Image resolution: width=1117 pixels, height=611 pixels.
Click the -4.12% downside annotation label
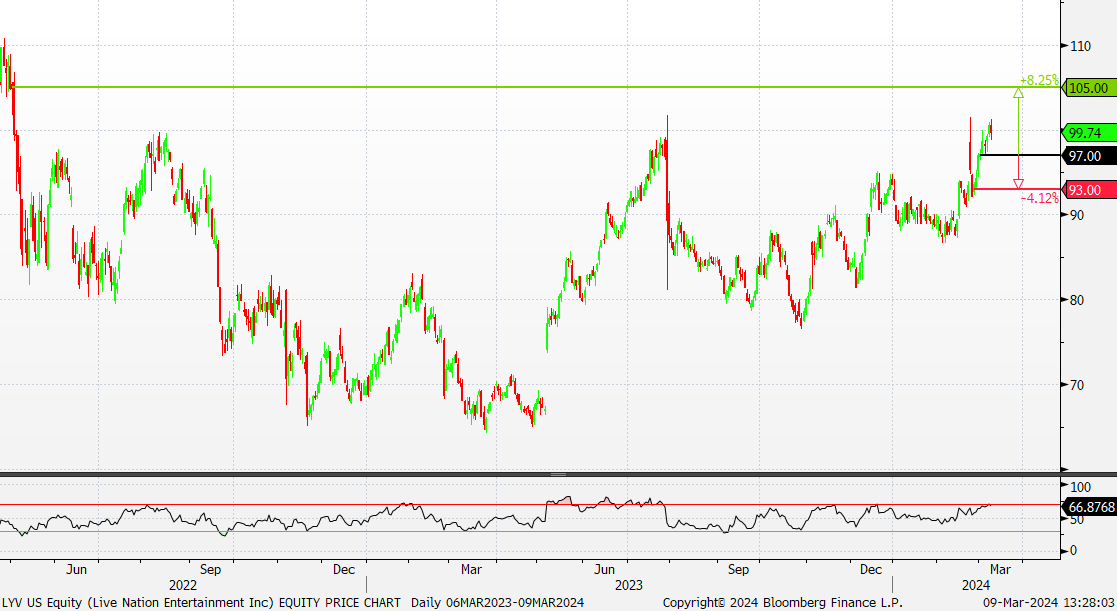click(1039, 198)
